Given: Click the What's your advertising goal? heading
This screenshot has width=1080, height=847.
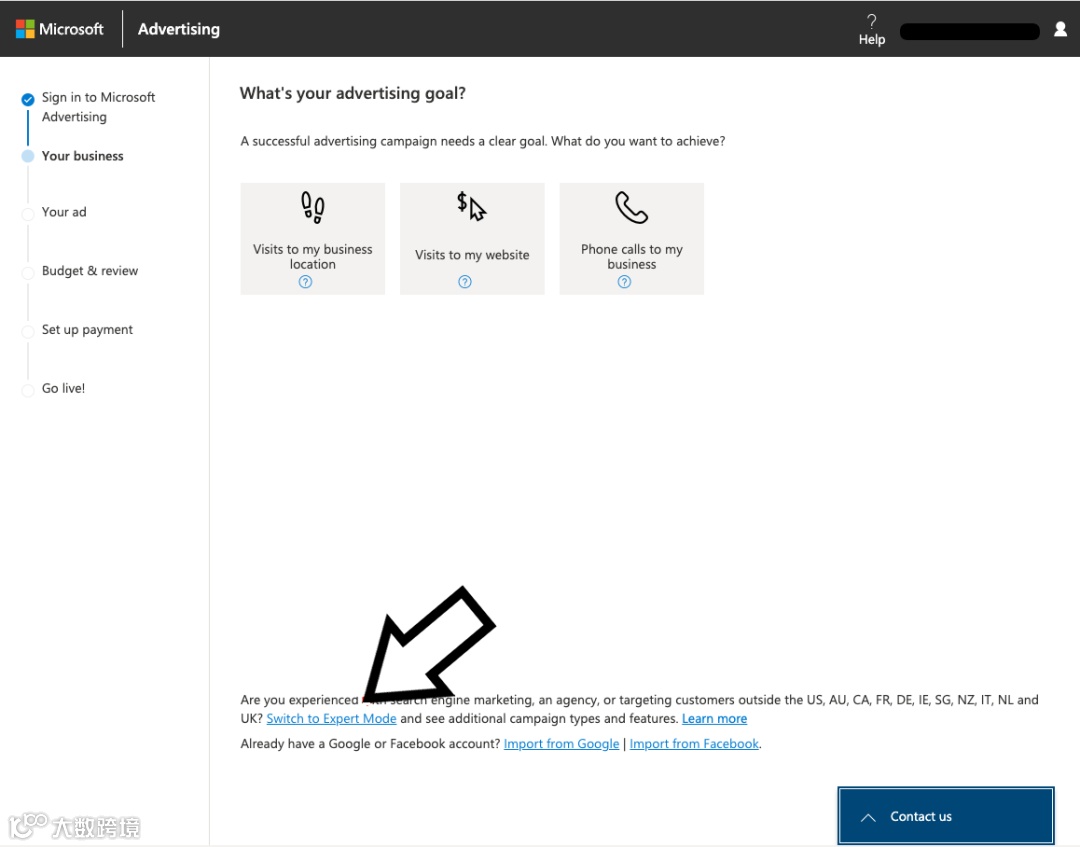Looking at the screenshot, I should [x=353, y=93].
